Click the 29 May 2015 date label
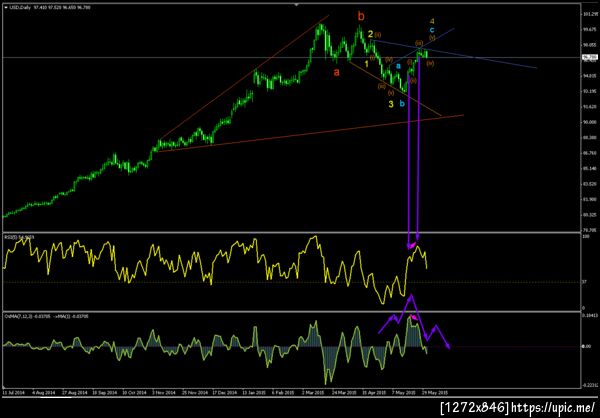Screen dimensions: 600x418 coord(437,392)
